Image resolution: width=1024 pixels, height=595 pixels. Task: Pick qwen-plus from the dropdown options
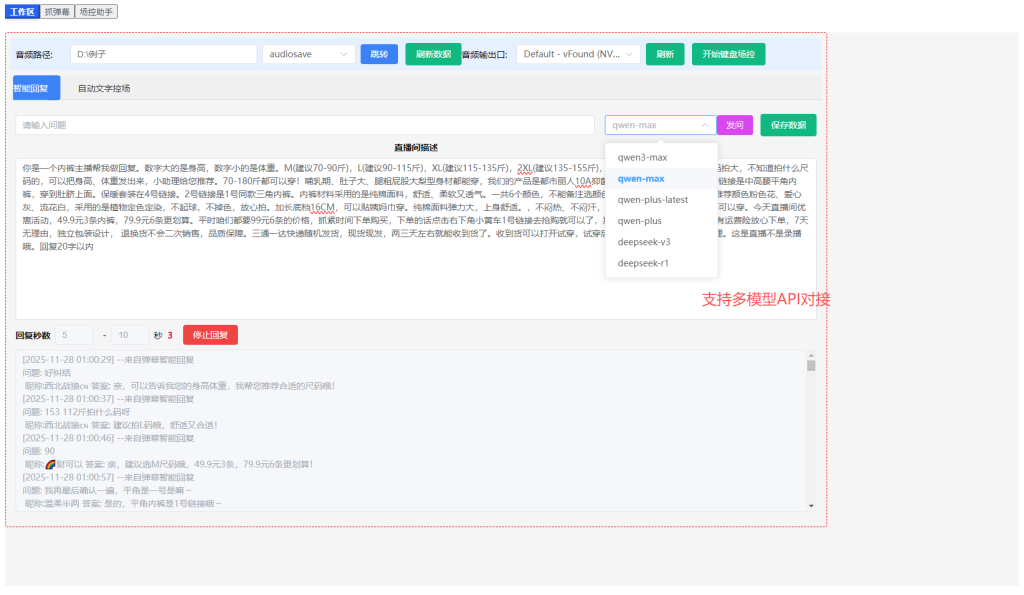tap(639, 220)
